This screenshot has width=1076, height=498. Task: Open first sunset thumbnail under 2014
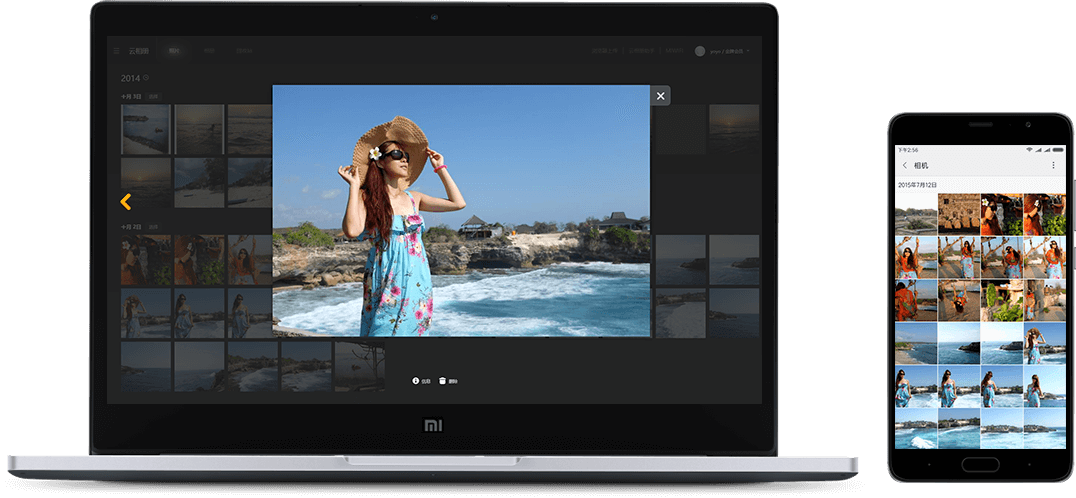point(146,129)
